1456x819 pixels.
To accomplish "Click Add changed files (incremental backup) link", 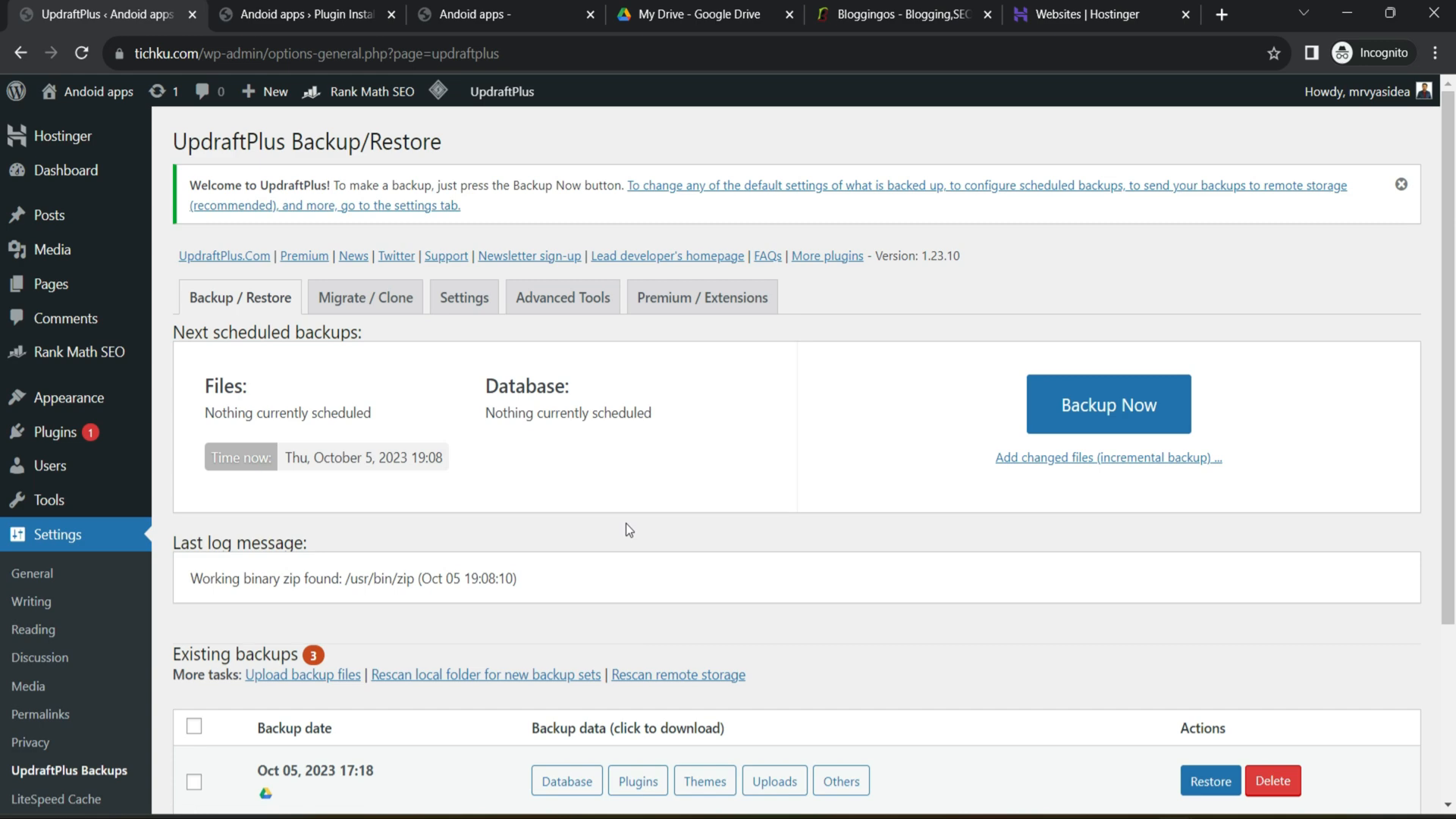I will pos(1109,457).
